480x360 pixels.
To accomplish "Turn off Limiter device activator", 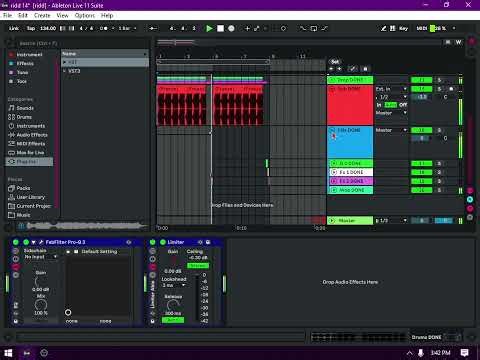I will (163, 242).
